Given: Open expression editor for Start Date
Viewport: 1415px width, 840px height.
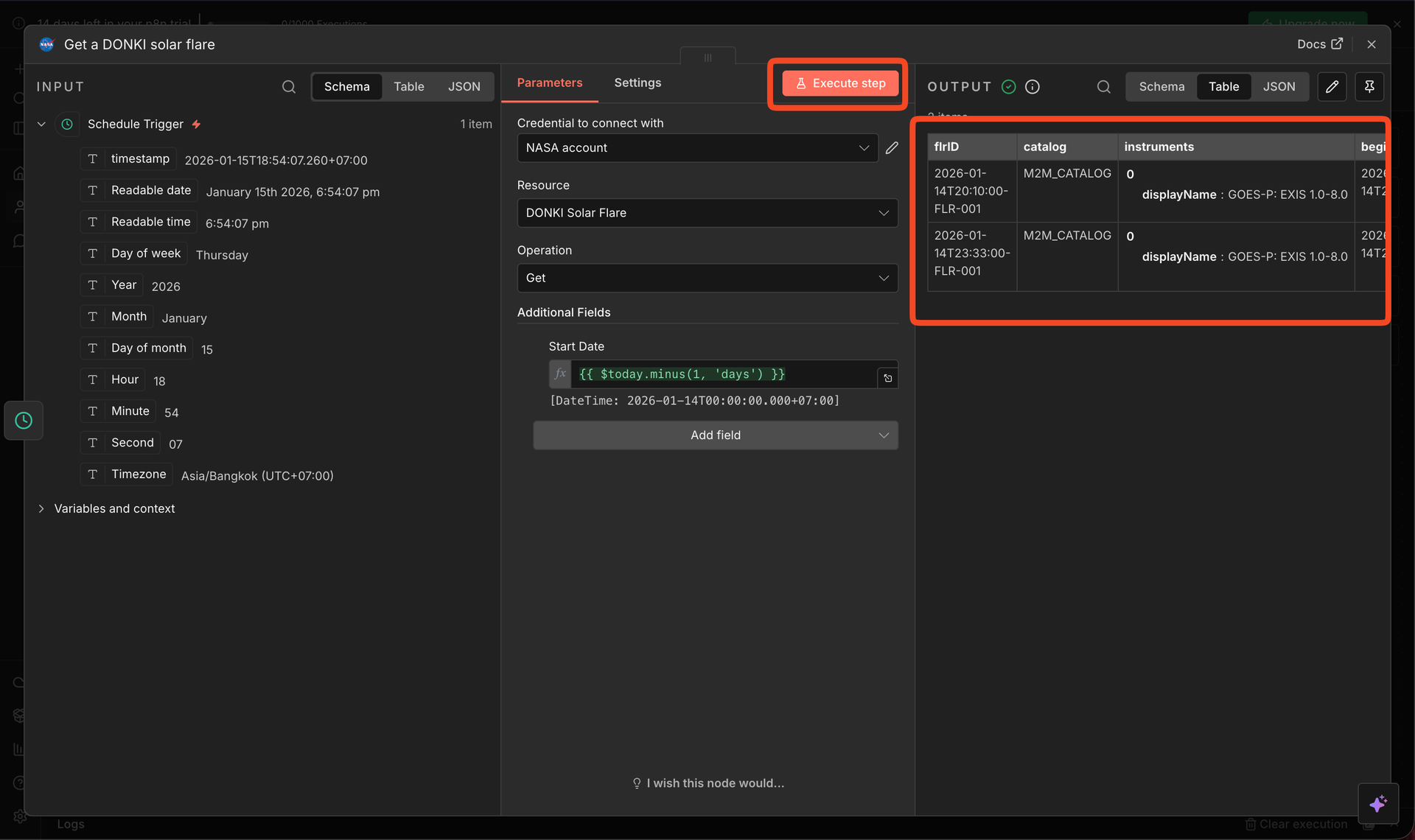Looking at the screenshot, I should point(888,378).
